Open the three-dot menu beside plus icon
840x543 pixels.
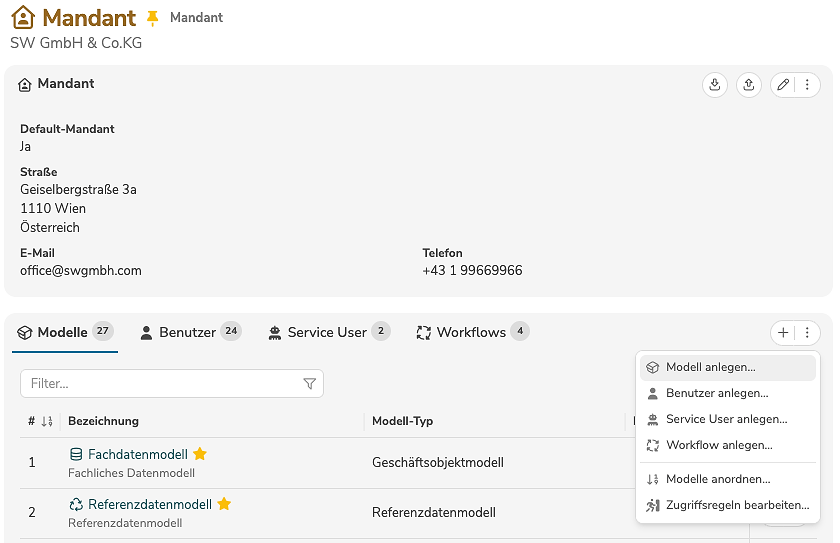coord(807,333)
